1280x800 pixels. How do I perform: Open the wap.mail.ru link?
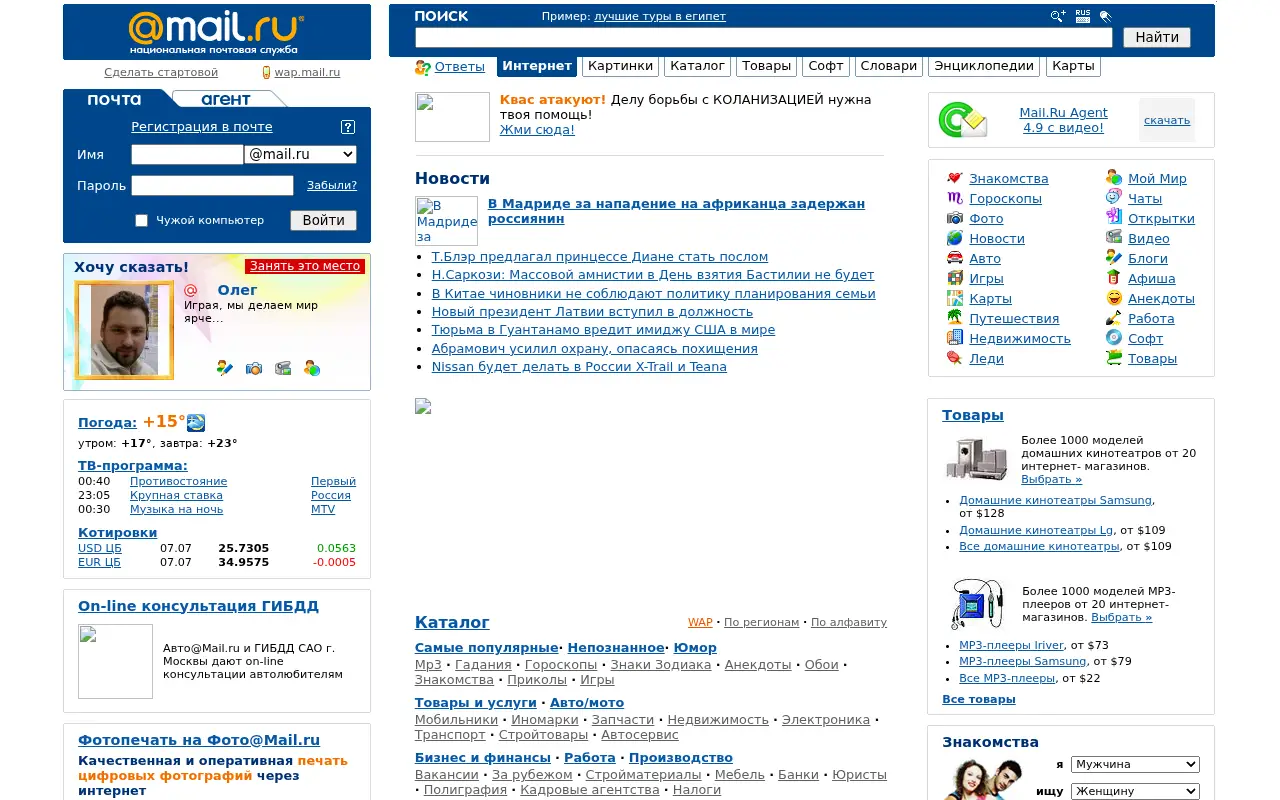coord(308,72)
